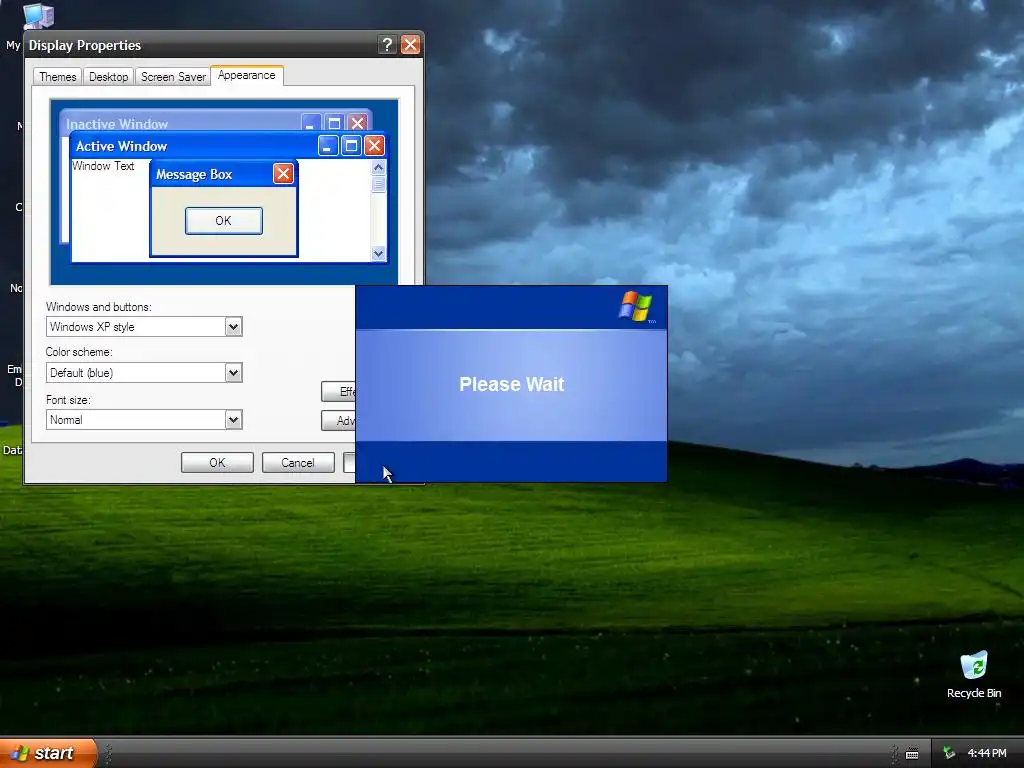The width and height of the screenshot is (1024, 768).
Task: Click the Please Wait message text
Action: [x=511, y=384]
